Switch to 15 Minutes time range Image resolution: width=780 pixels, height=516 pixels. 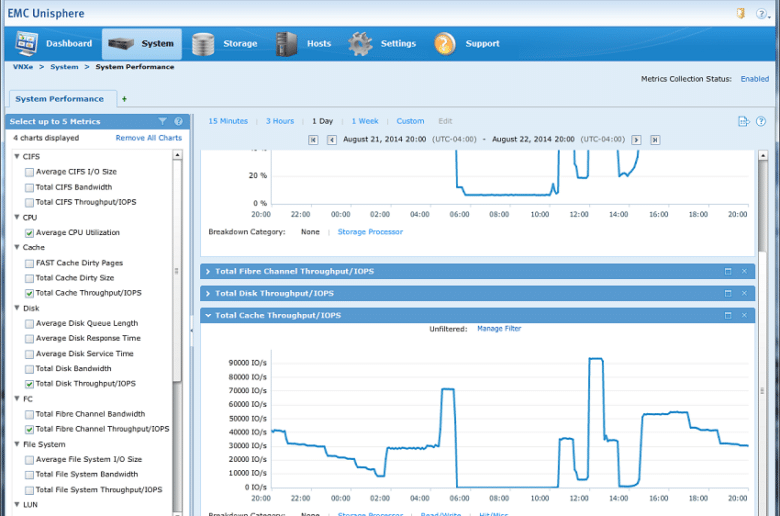(228, 121)
